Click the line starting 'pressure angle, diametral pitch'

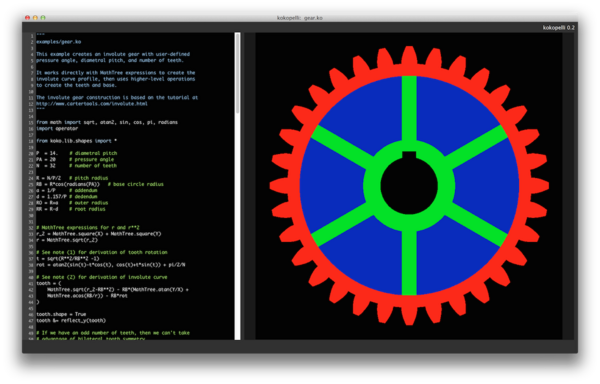(110, 60)
